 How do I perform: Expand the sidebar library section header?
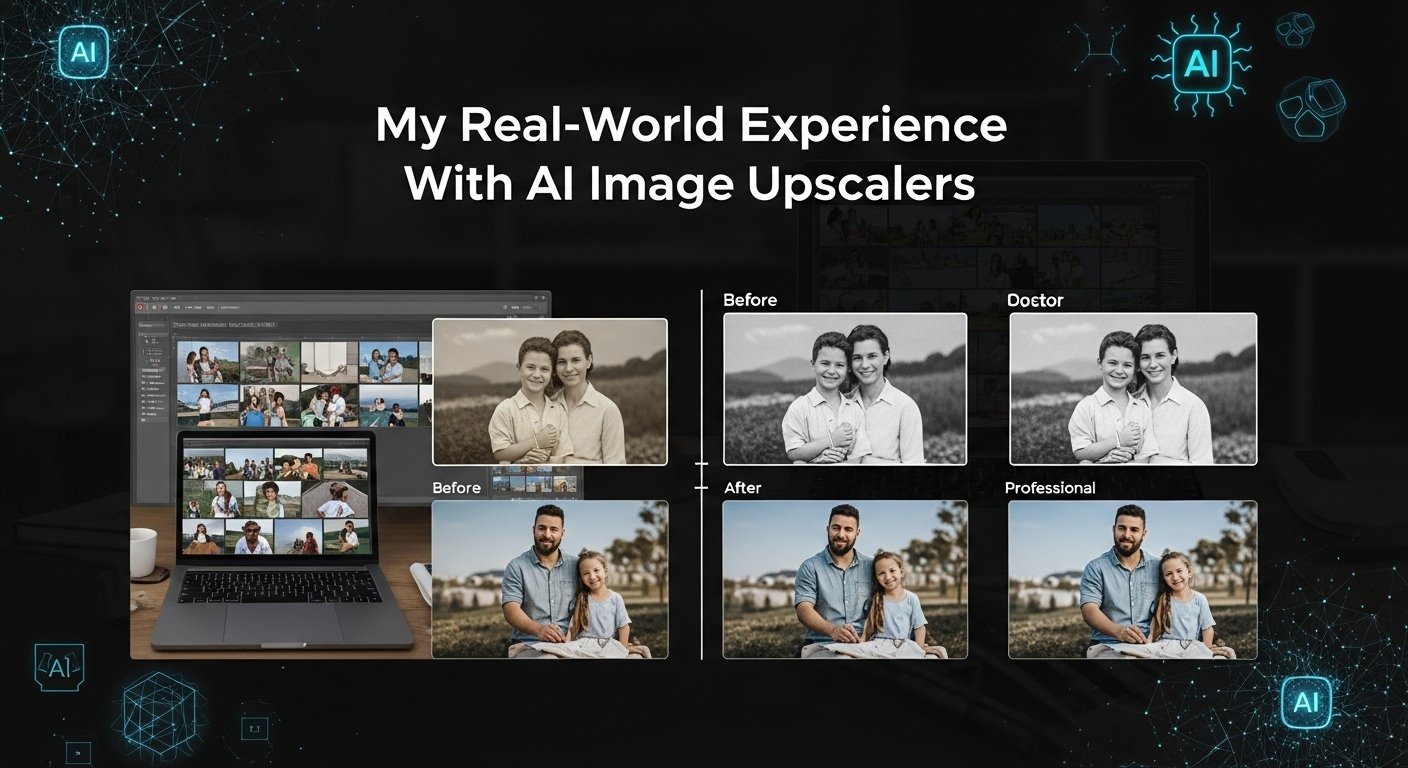[x=147, y=323]
